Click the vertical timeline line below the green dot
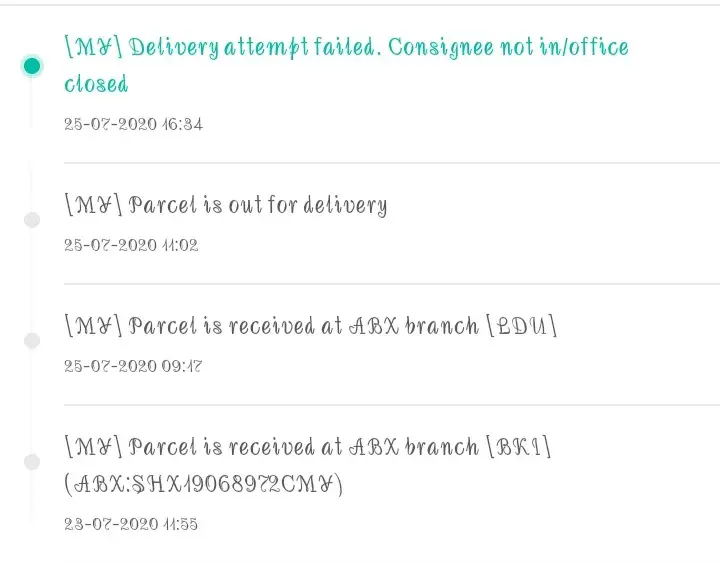Viewport: 720px width, 562px height. tap(32, 110)
